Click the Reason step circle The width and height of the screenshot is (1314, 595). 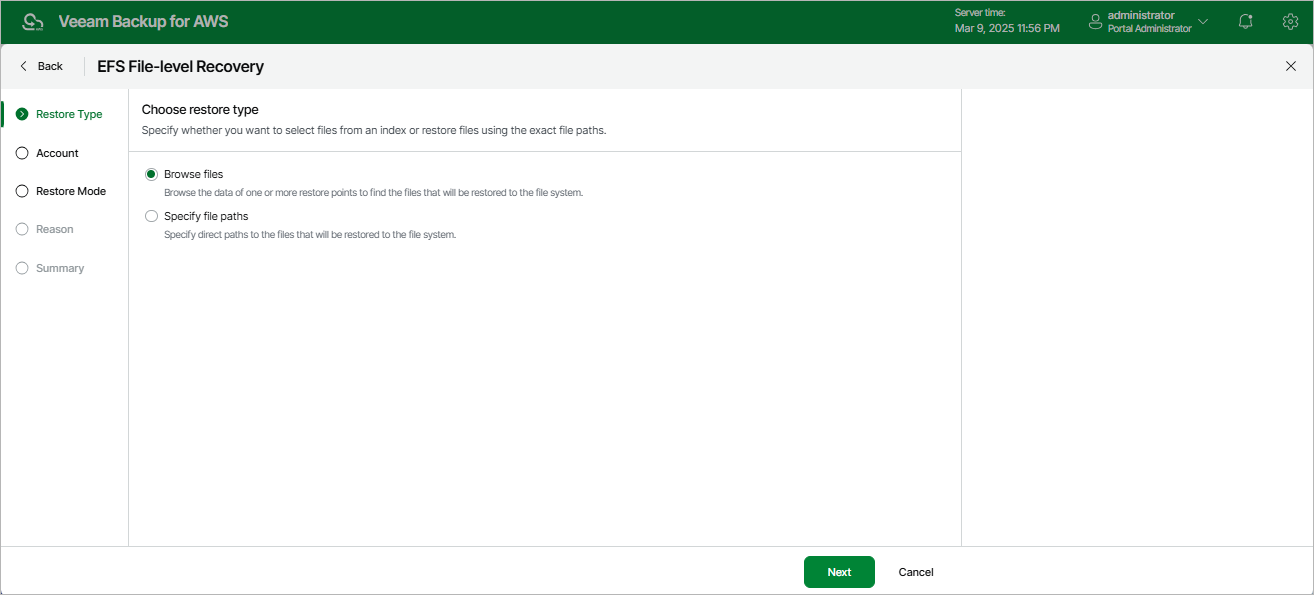[x=22, y=228]
